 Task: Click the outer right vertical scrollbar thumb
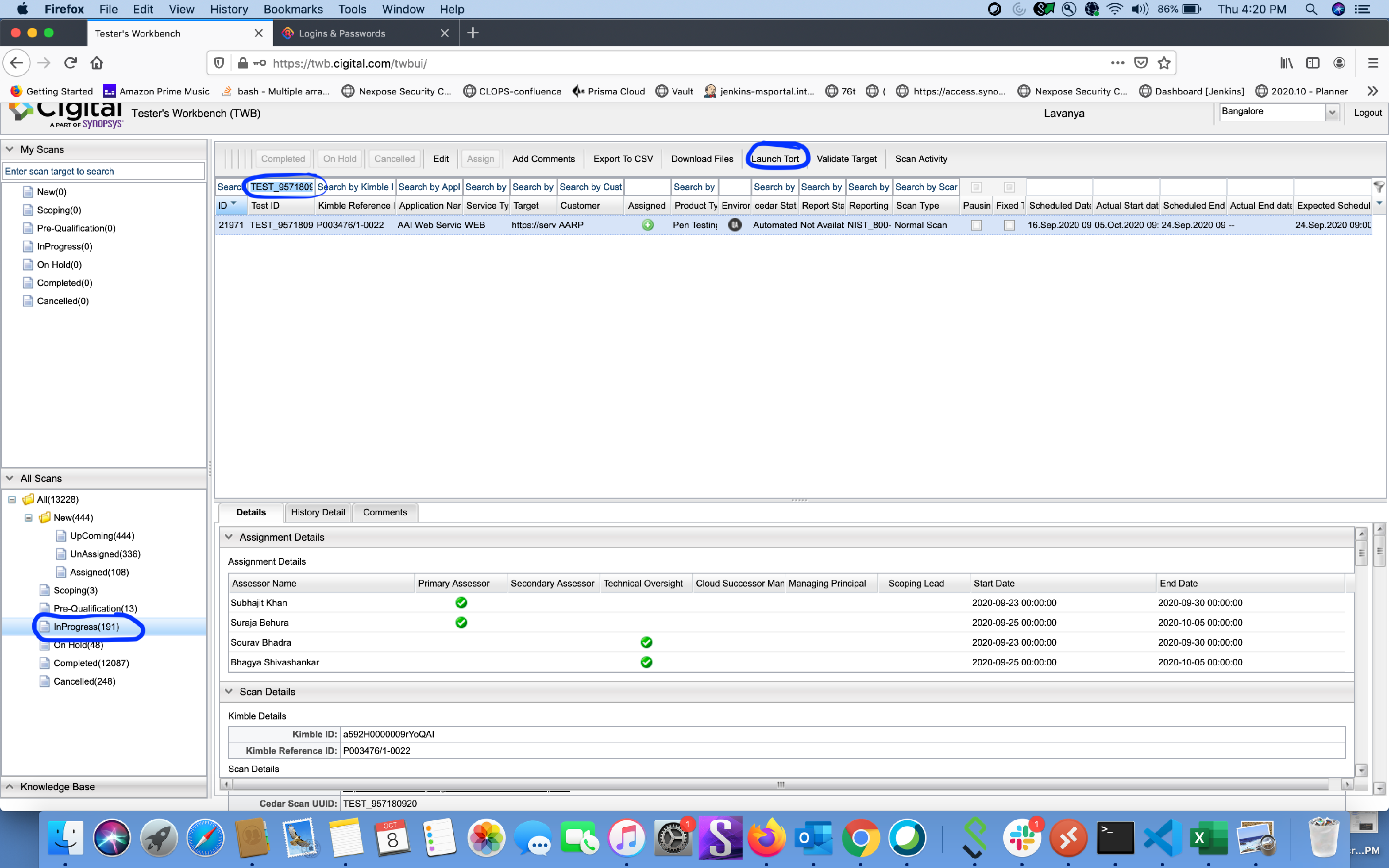tap(1380, 550)
